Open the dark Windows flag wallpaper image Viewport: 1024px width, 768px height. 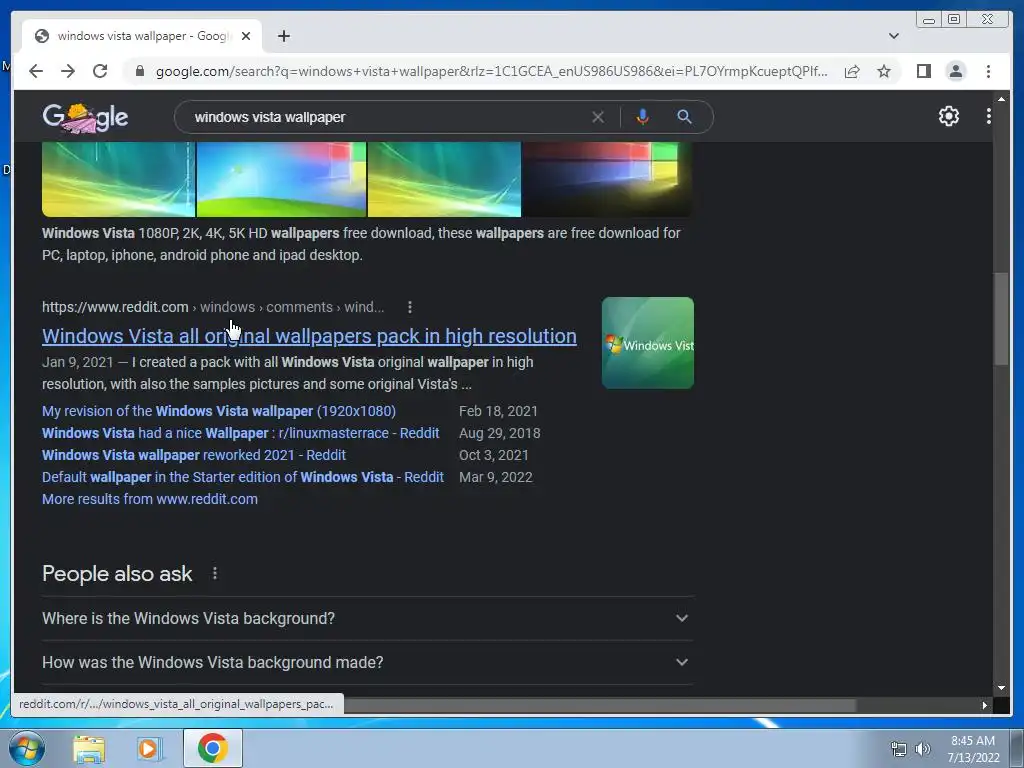point(608,179)
